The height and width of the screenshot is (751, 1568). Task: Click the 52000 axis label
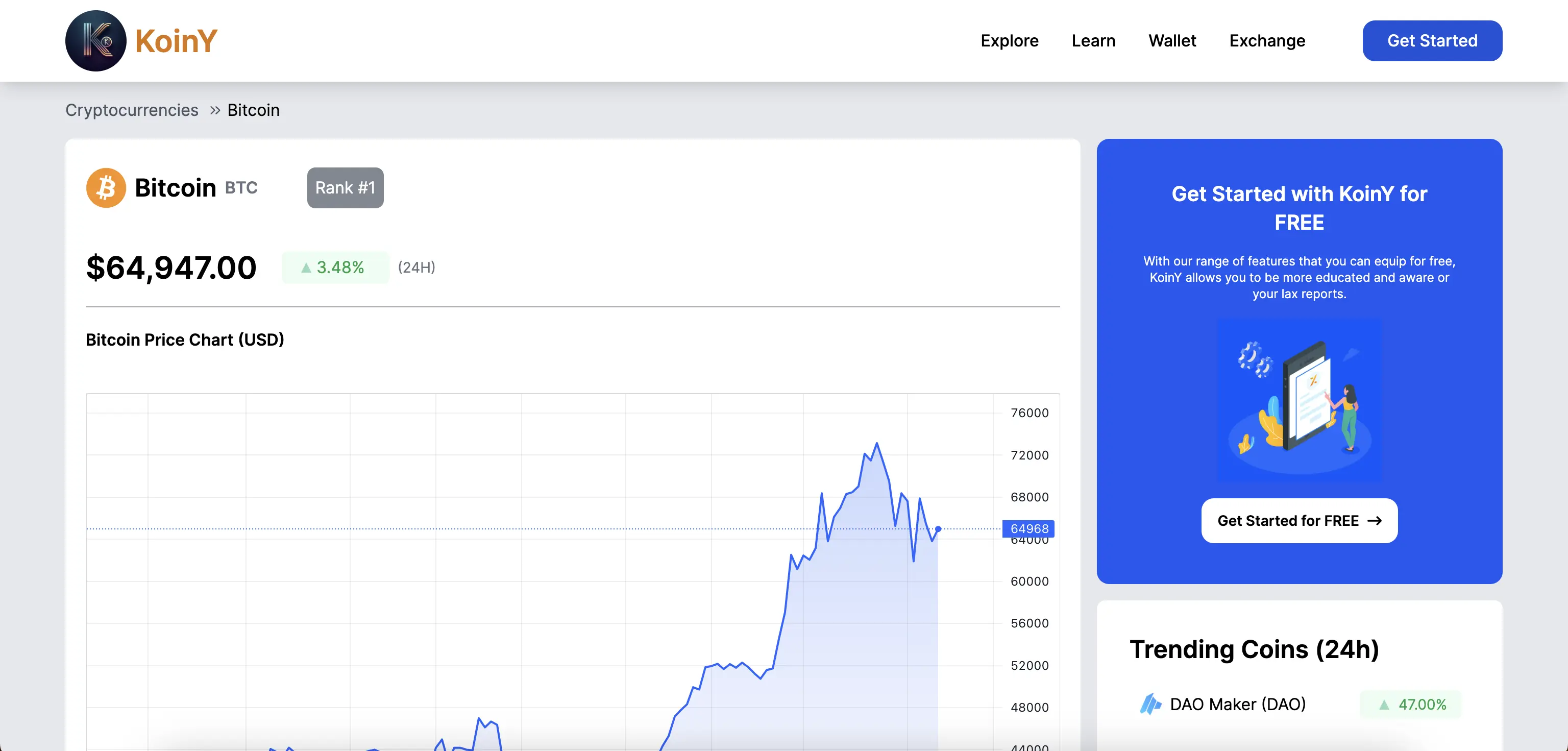tap(1030, 665)
